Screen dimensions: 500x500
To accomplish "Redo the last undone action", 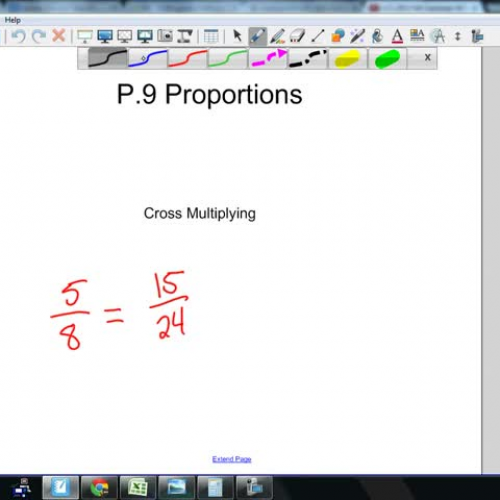I will (x=39, y=36).
